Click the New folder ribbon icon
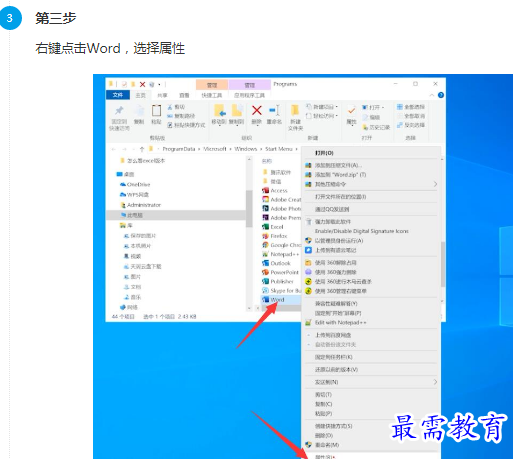513x459 pixels. [x=295, y=110]
